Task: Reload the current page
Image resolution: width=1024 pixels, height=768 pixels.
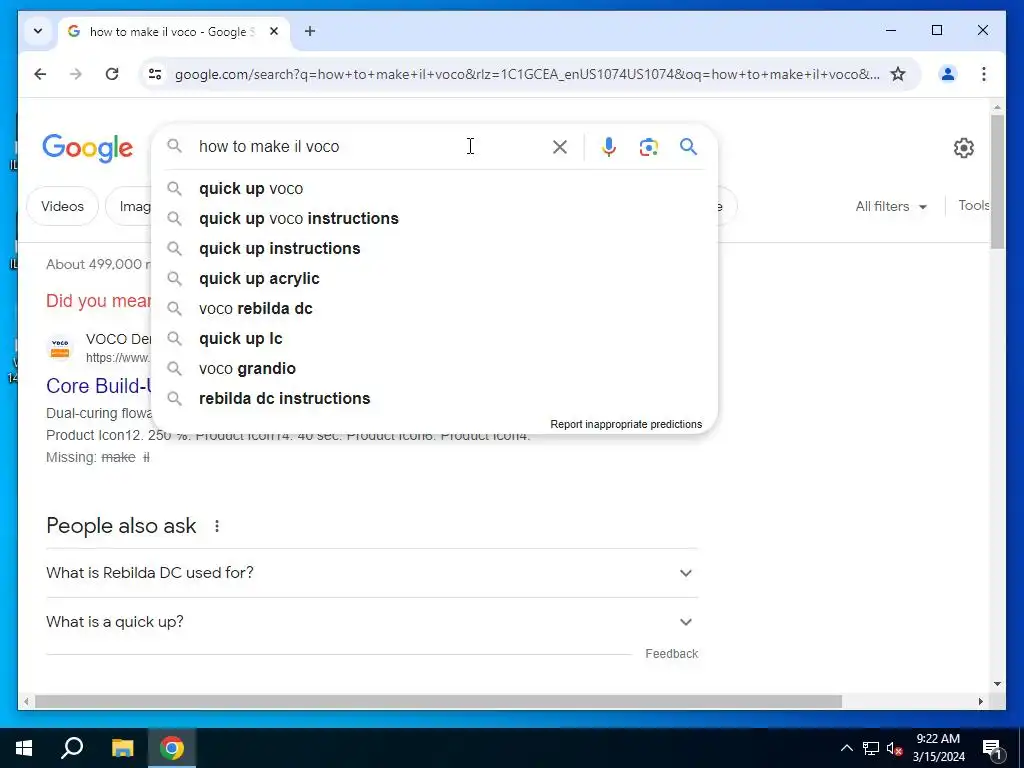Action: pos(112,74)
